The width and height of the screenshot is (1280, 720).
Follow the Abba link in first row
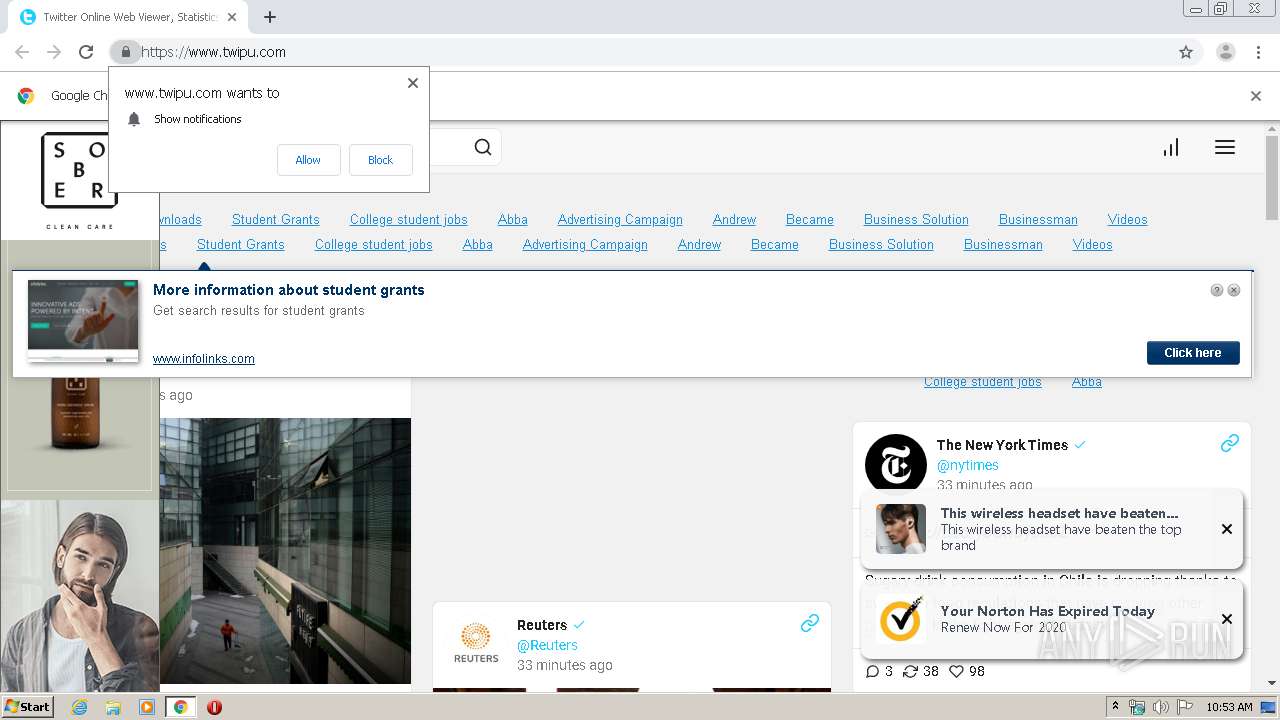pos(513,220)
